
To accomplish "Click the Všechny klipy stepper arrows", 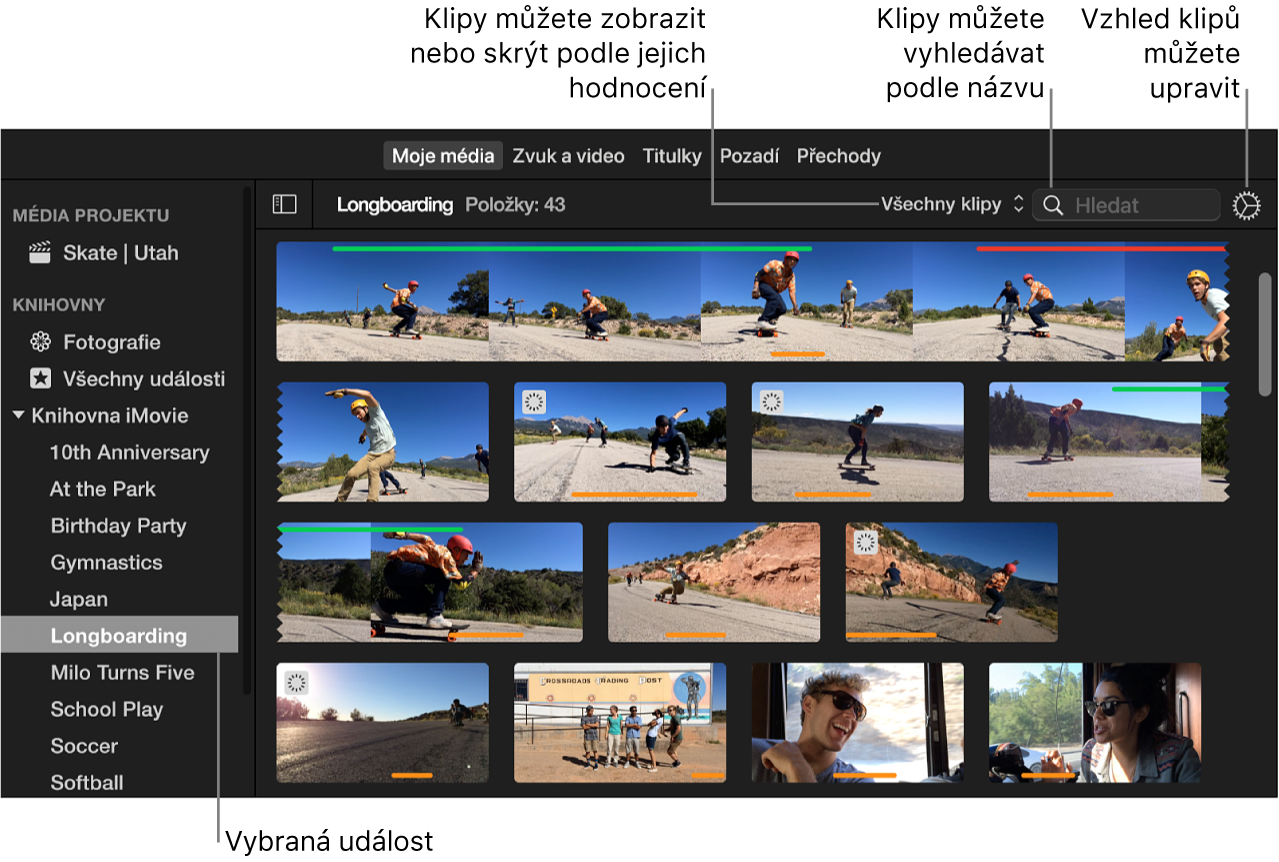I will 1018,204.
